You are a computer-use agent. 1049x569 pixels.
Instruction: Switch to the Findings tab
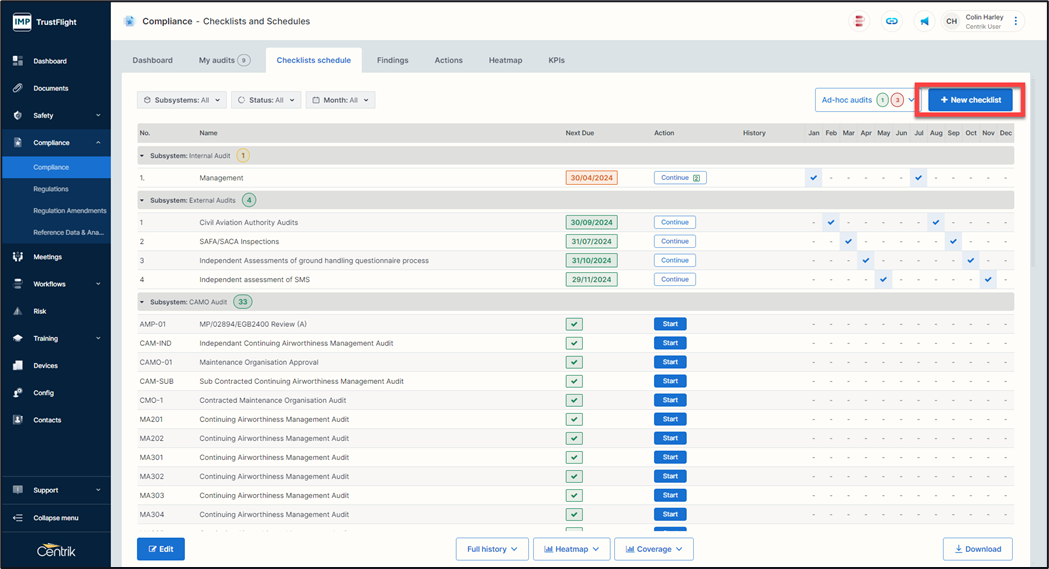click(392, 60)
